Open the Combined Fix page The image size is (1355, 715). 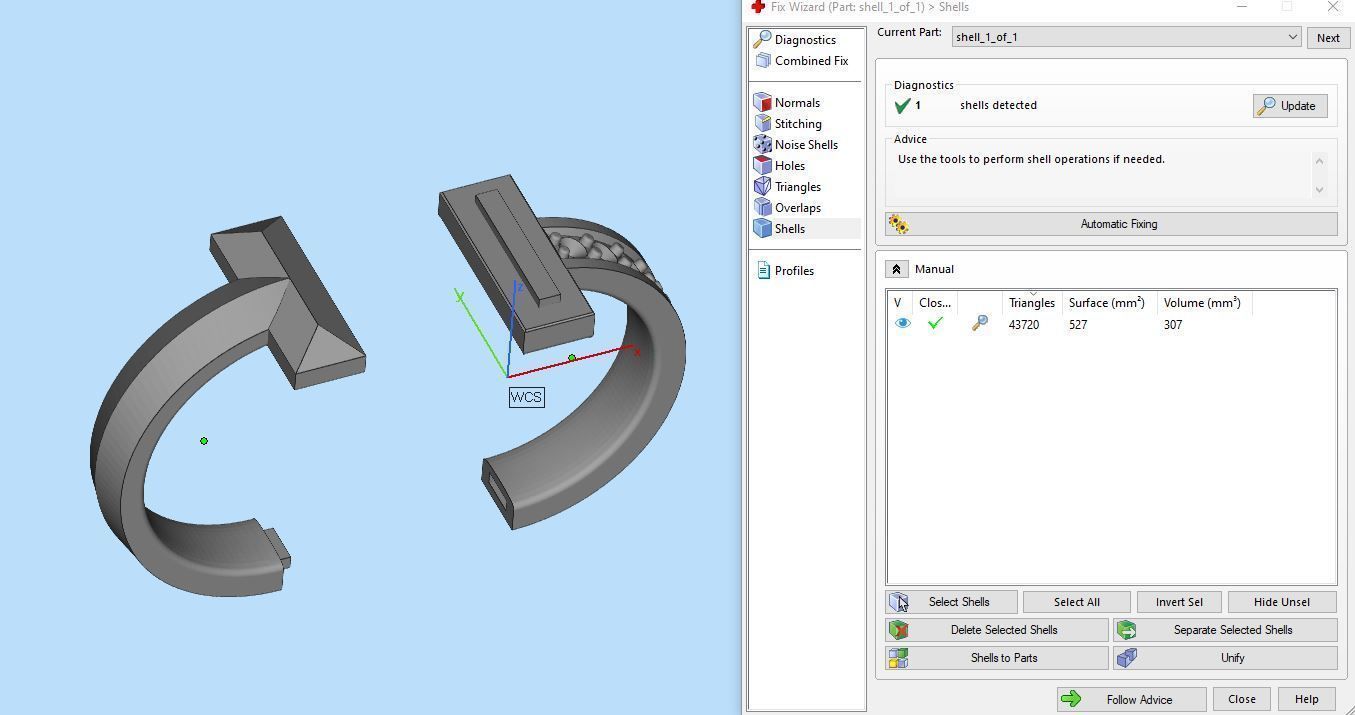point(811,61)
